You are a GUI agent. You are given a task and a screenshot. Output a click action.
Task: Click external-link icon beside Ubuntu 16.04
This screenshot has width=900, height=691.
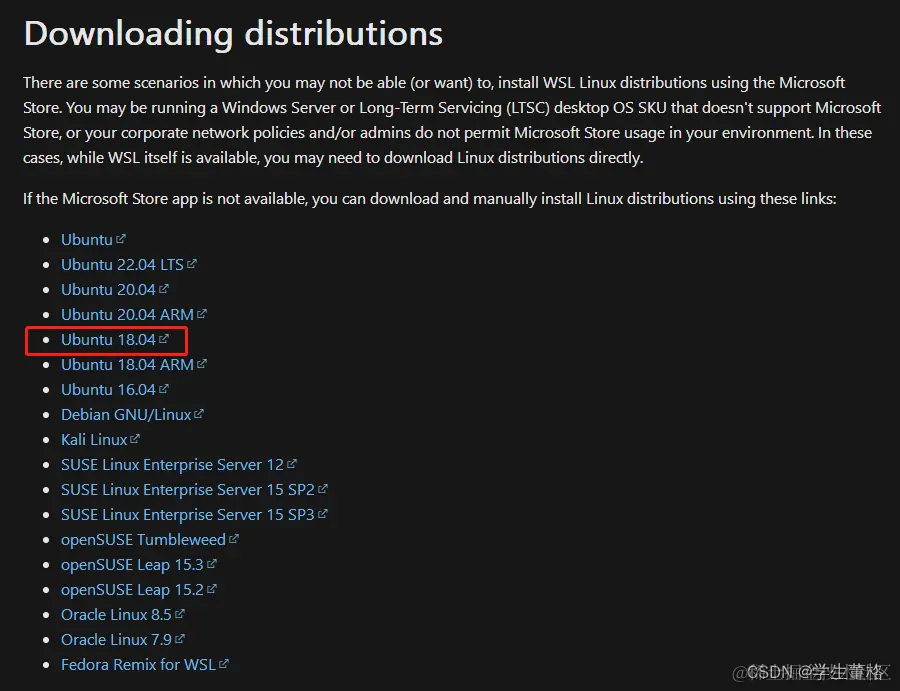pyautogui.click(x=164, y=389)
